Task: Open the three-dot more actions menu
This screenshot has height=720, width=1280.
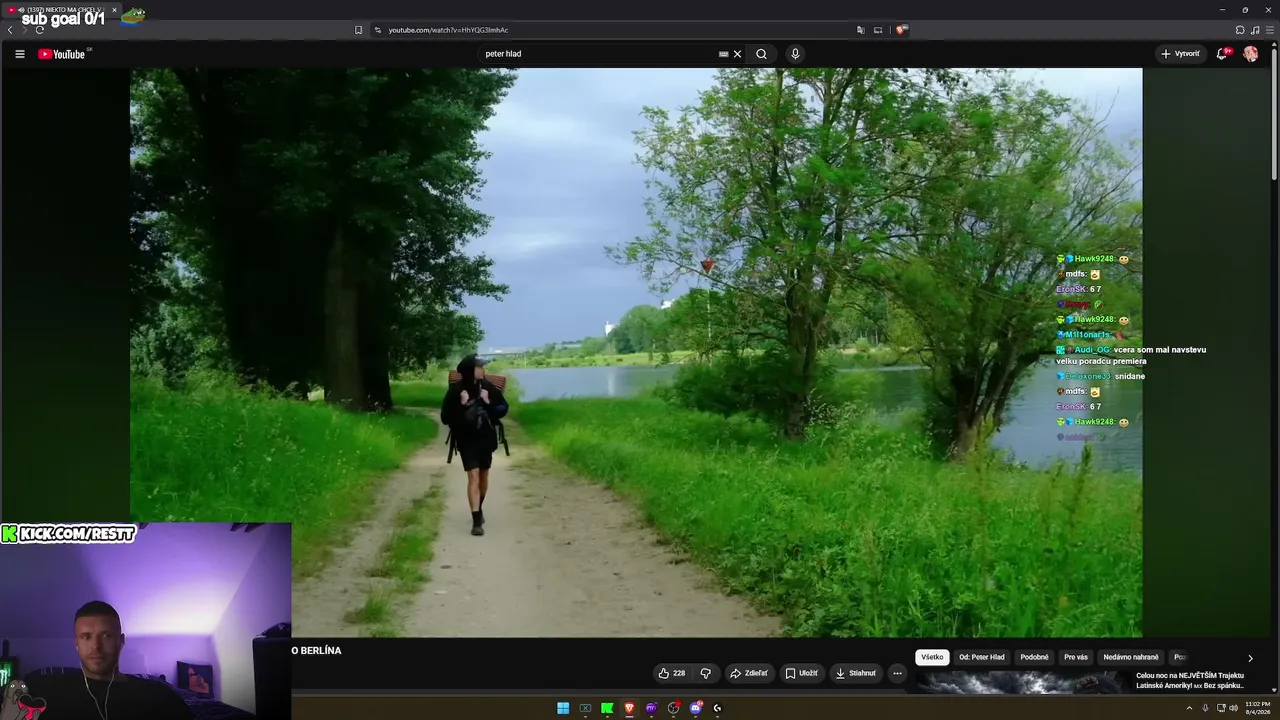Action: [x=897, y=673]
